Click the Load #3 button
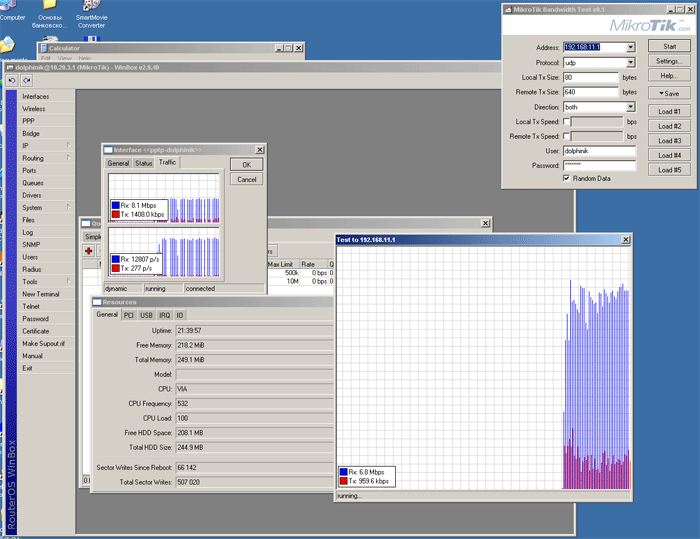The image size is (700, 539). pos(669,141)
